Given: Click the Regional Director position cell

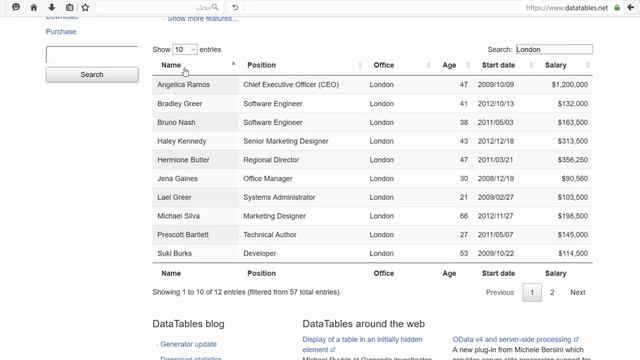Looking at the screenshot, I should coord(301,160).
